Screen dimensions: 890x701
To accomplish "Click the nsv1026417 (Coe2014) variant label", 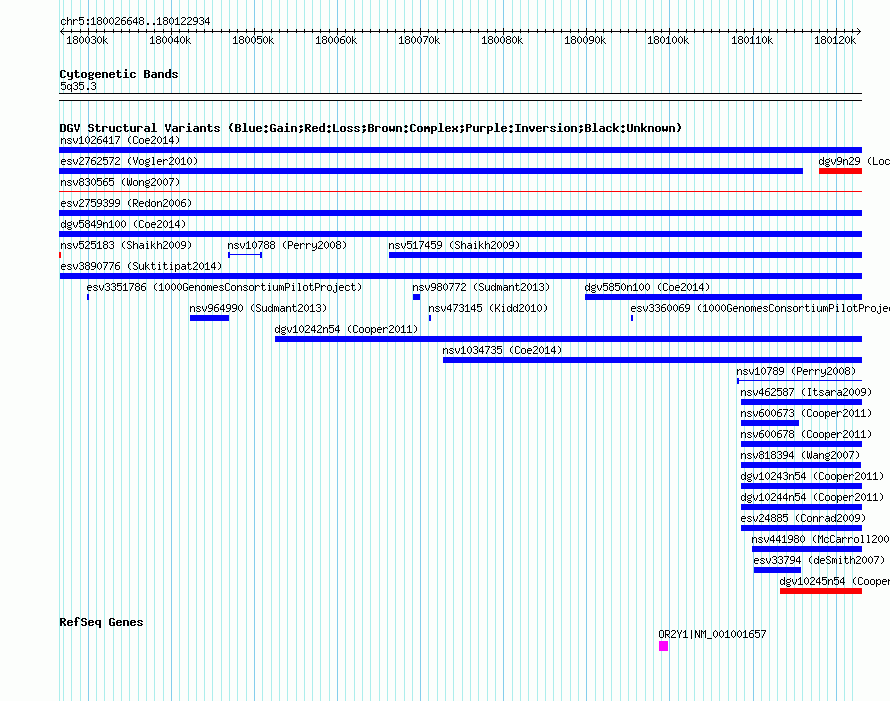I will click(120, 140).
